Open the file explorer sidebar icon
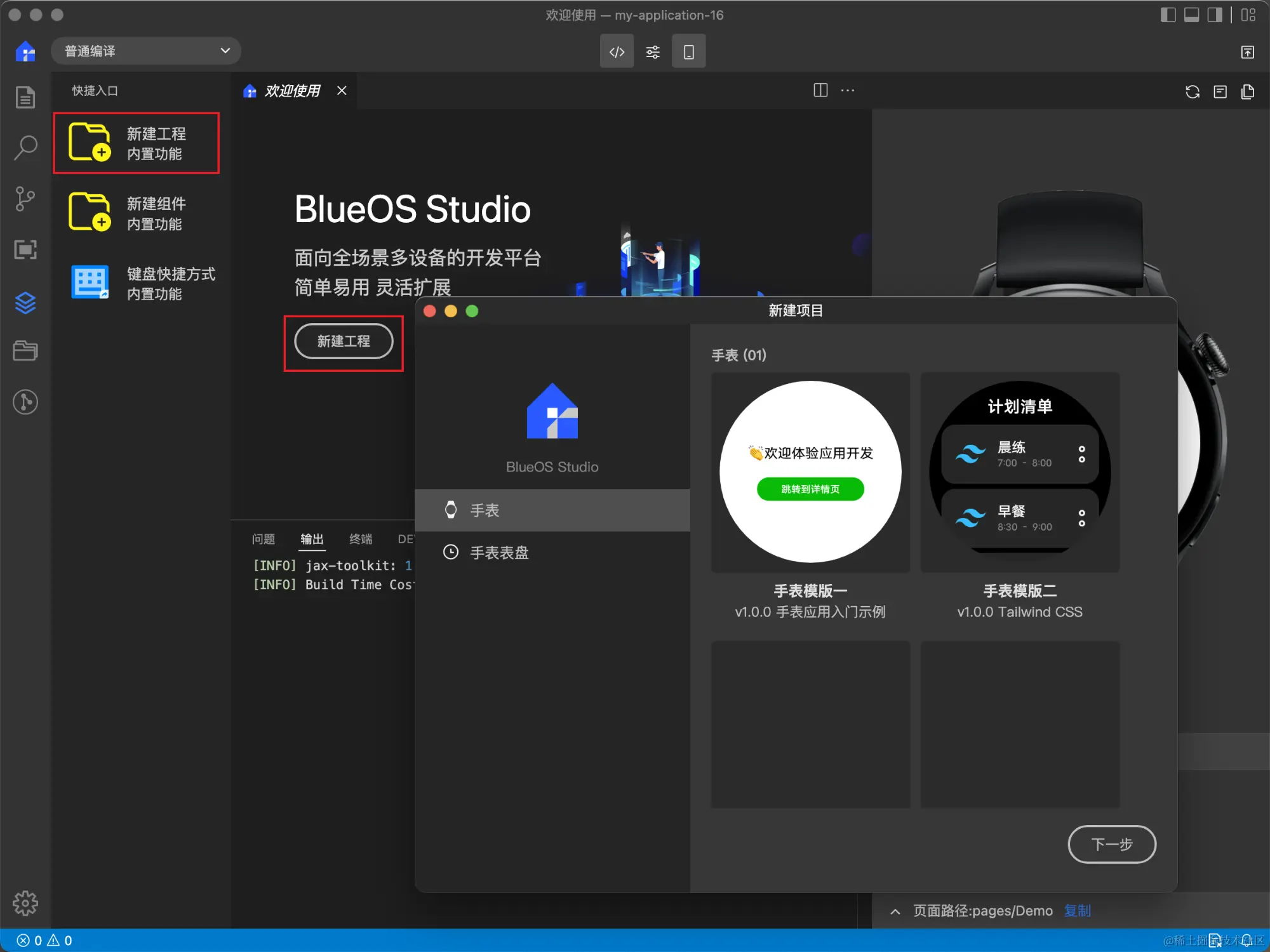 pos(25,97)
